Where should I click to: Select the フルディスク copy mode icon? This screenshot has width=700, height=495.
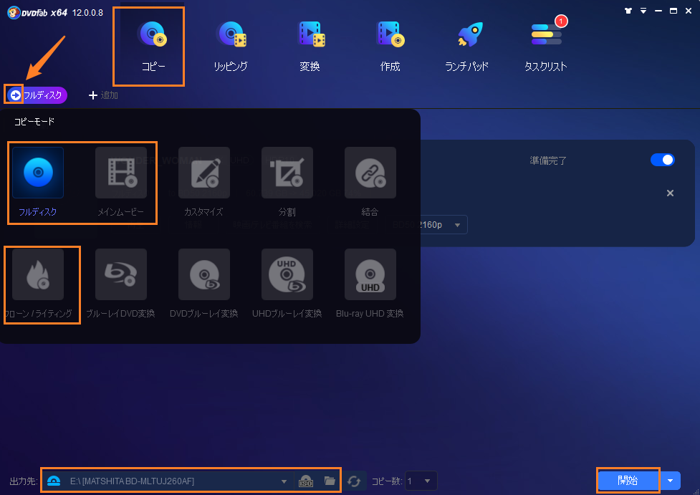pyautogui.click(x=39, y=172)
